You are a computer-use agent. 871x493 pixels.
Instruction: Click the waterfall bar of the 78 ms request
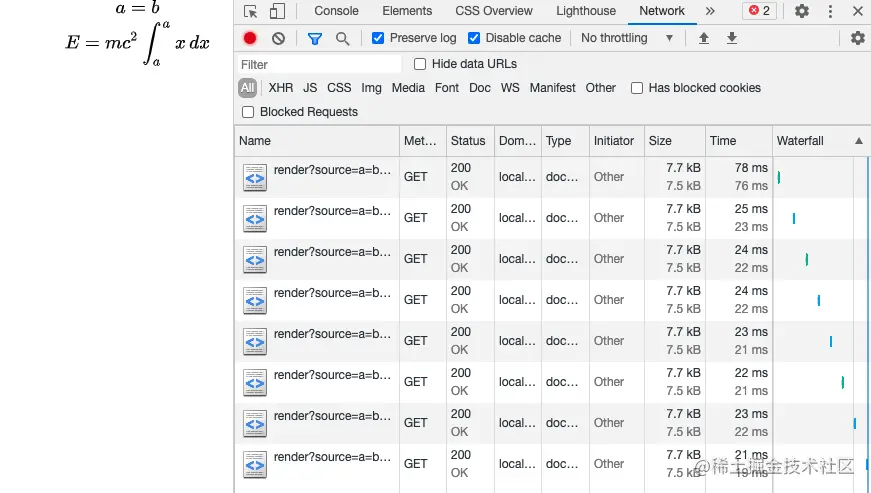pyautogui.click(x=779, y=177)
